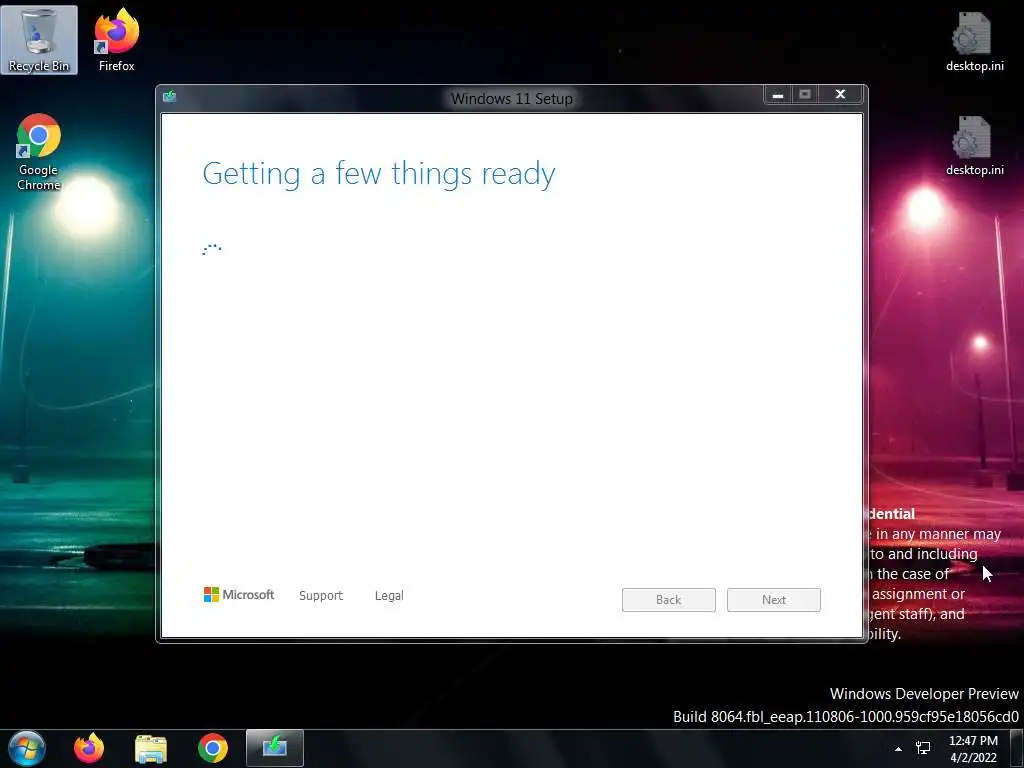
Task: Minimize the Windows 11 Setup window
Action: coord(778,95)
